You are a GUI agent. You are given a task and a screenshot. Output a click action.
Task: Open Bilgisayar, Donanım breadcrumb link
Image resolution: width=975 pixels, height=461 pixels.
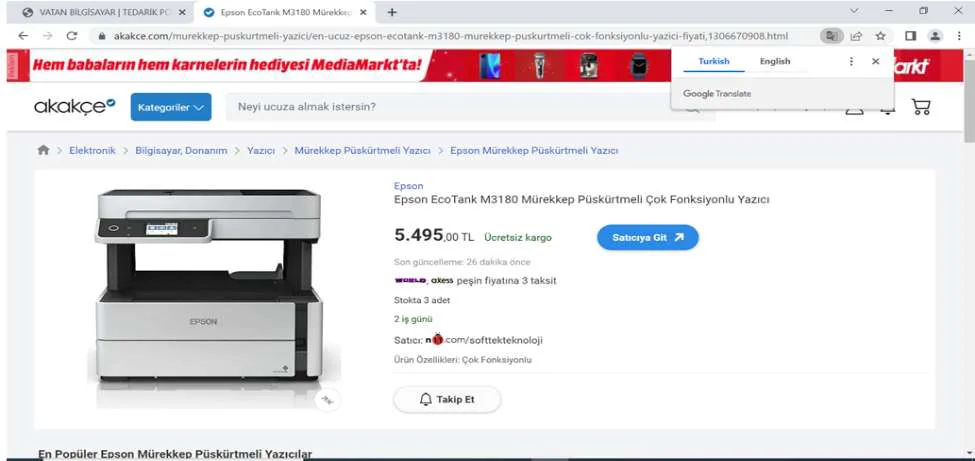[x=181, y=151]
